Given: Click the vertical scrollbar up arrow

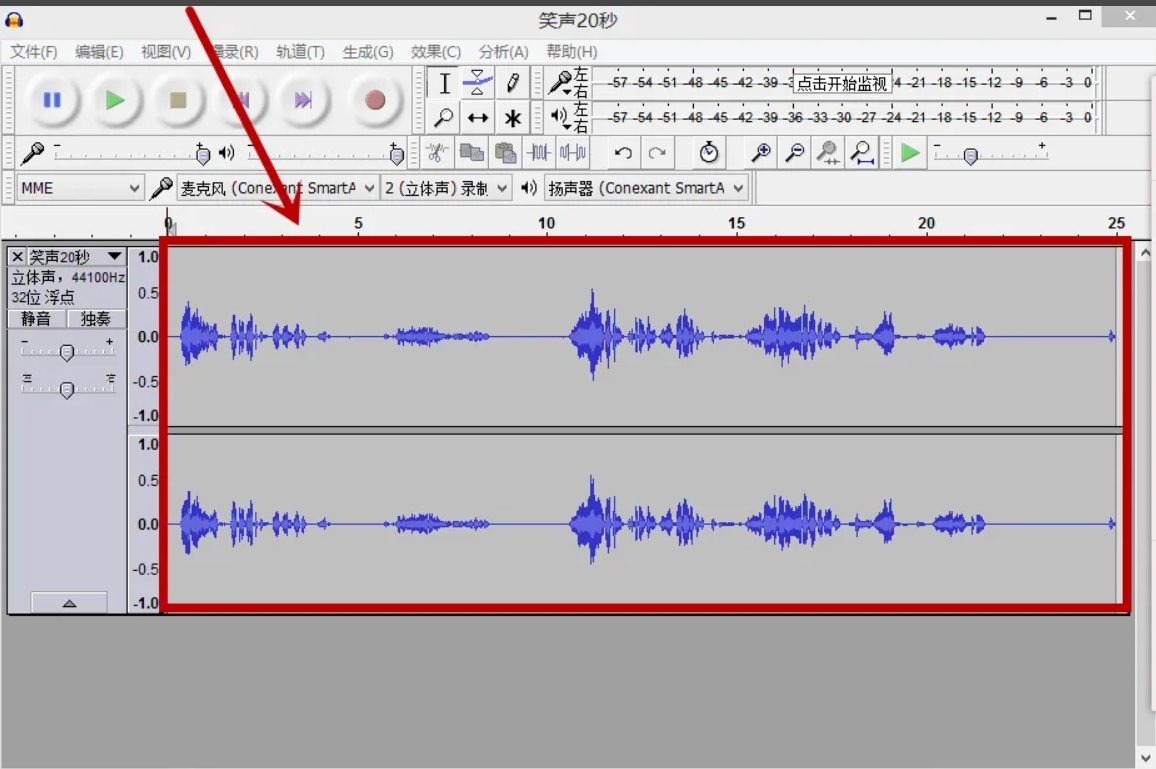Looking at the screenshot, I should coord(1145,253).
